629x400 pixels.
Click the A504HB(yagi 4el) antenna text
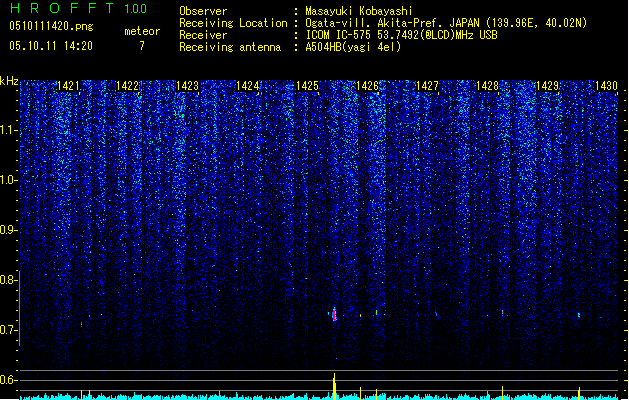[353, 47]
